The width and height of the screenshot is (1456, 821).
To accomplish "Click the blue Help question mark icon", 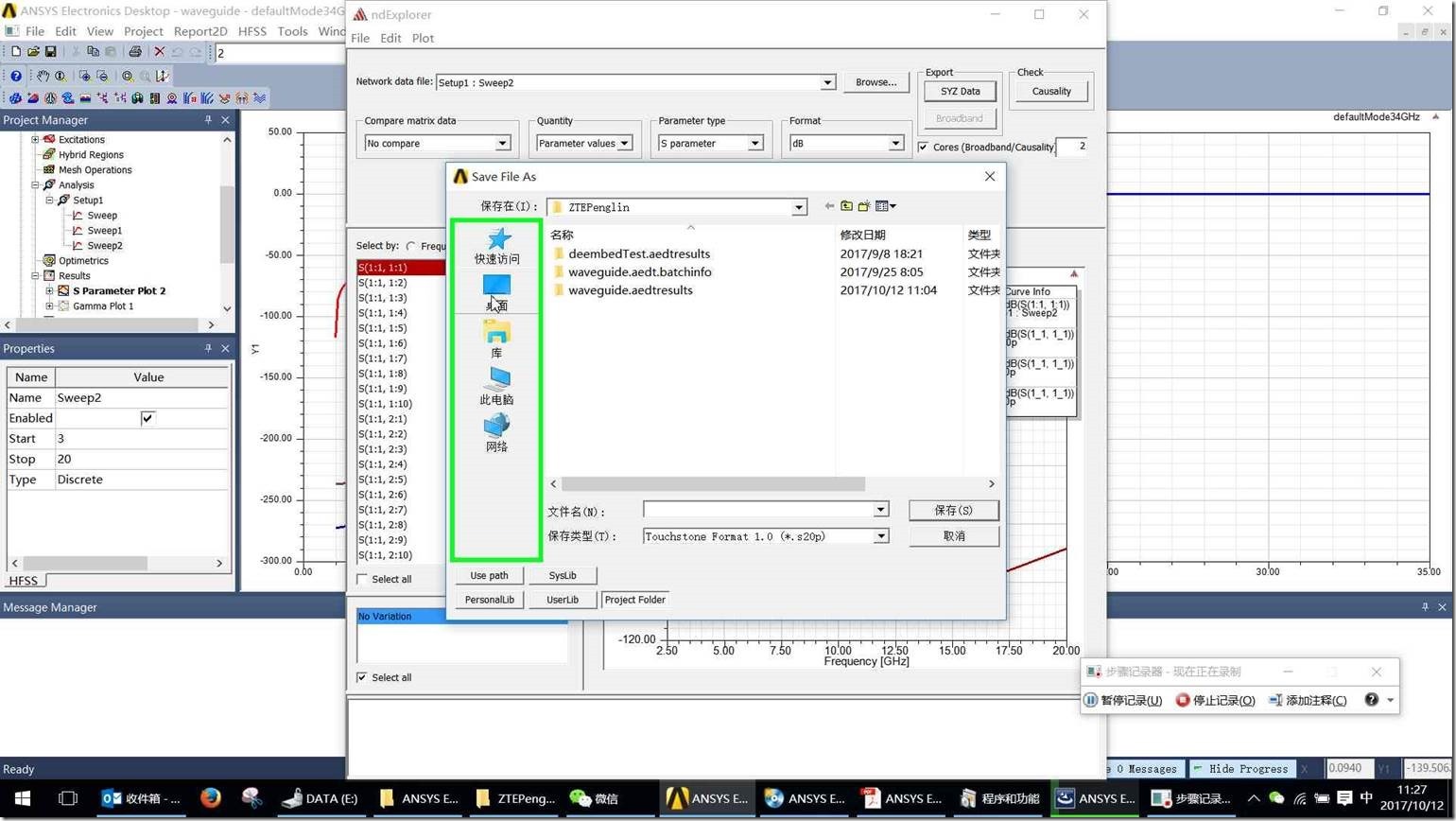I will (x=15, y=76).
